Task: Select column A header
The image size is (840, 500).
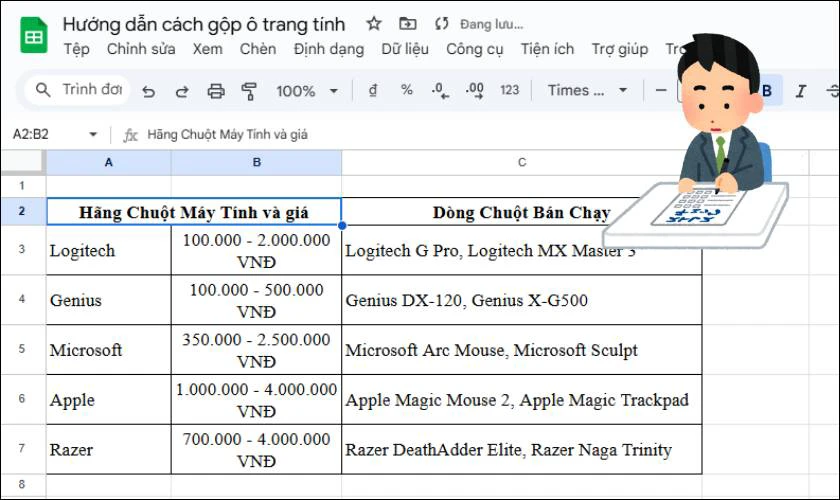Action: [x=109, y=162]
